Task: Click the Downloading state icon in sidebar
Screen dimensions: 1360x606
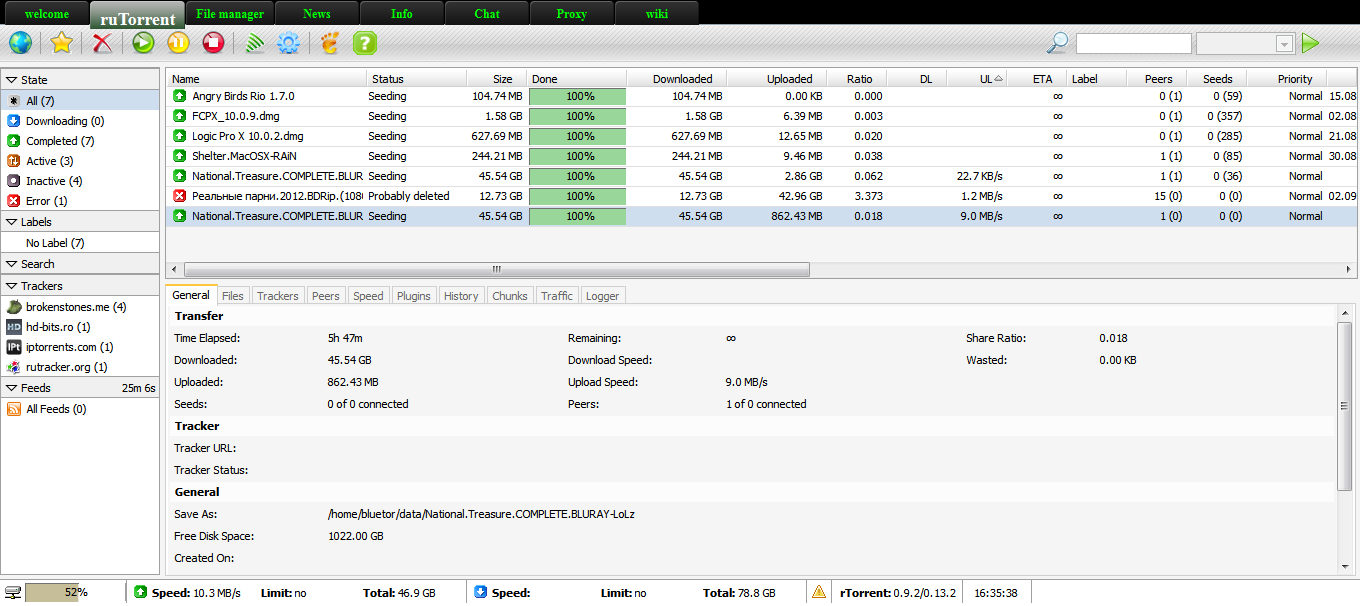Action: [14, 121]
